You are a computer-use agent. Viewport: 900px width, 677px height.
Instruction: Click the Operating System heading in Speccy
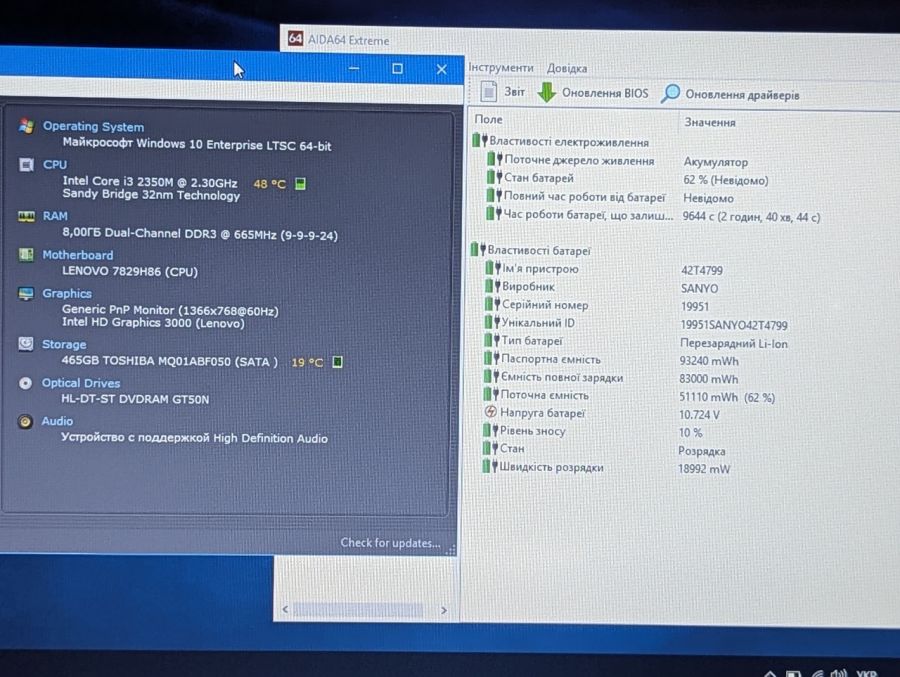[x=94, y=126]
